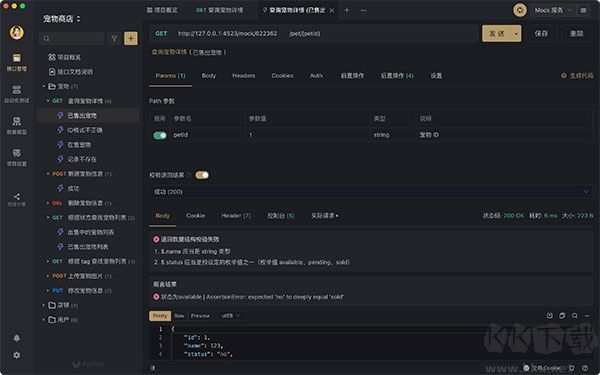Click the sidebar collapse icon at bottom left of editor
600x375 pixels.
click(153, 368)
